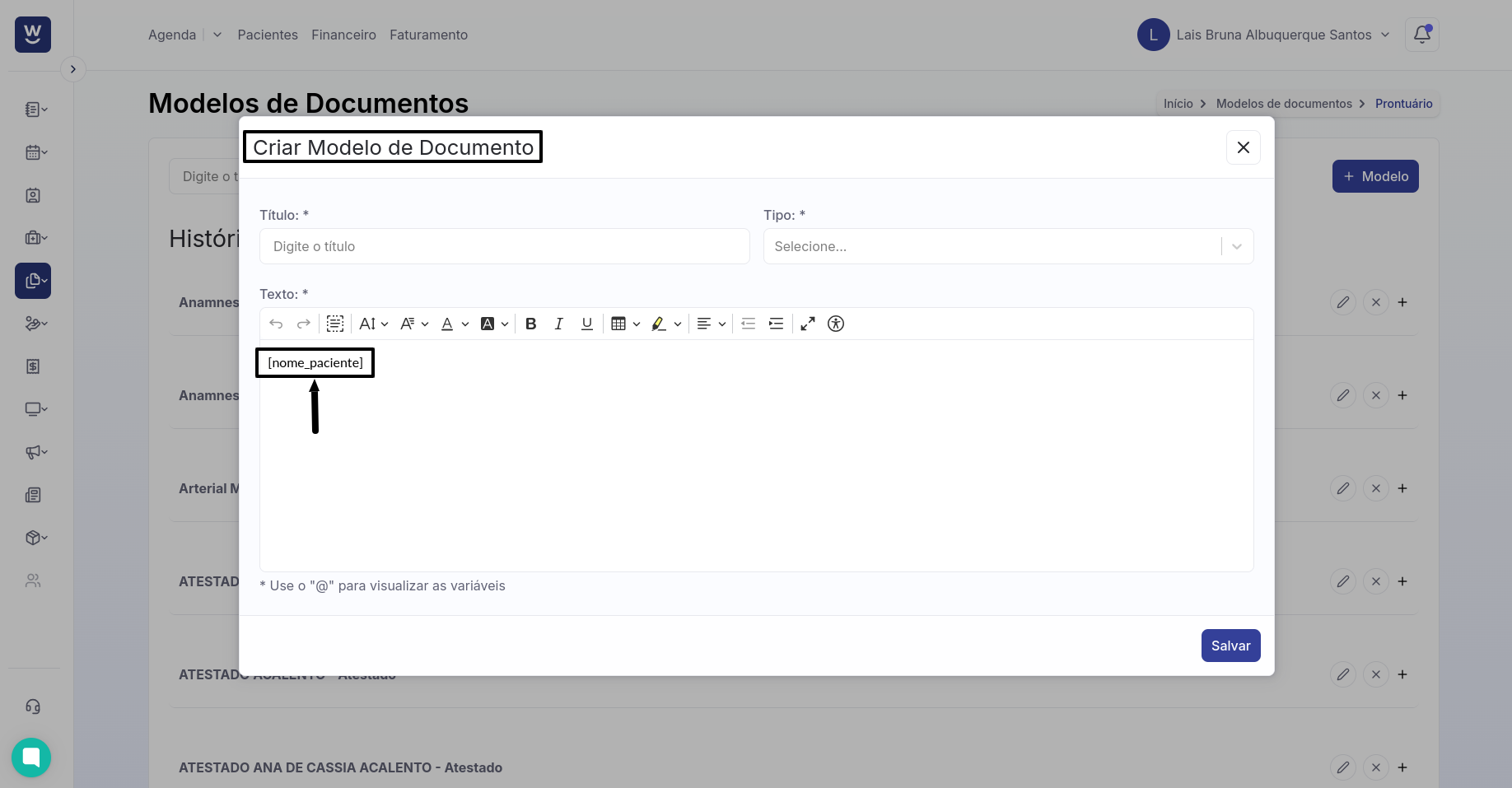
Task: Open the notifications bell
Action: (x=1422, y=35)
